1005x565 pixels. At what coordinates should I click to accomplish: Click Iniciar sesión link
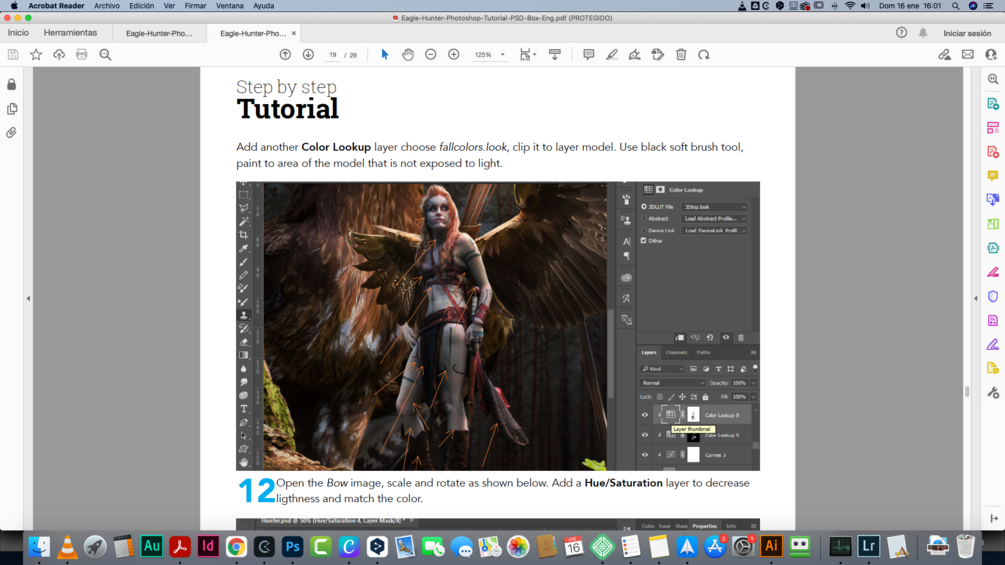coord(967,33)
